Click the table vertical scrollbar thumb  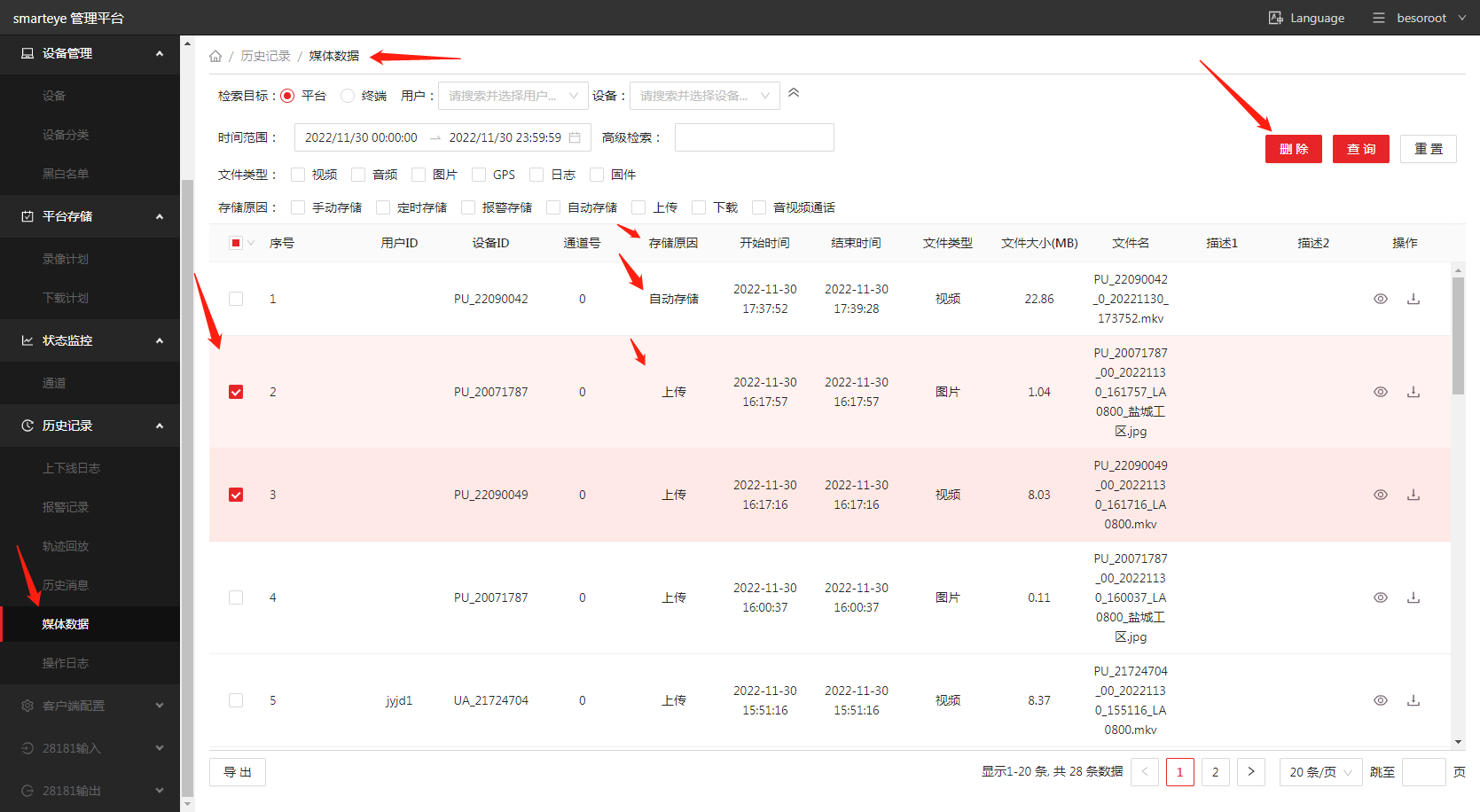pyautogui.click(x=1459, y=335)
